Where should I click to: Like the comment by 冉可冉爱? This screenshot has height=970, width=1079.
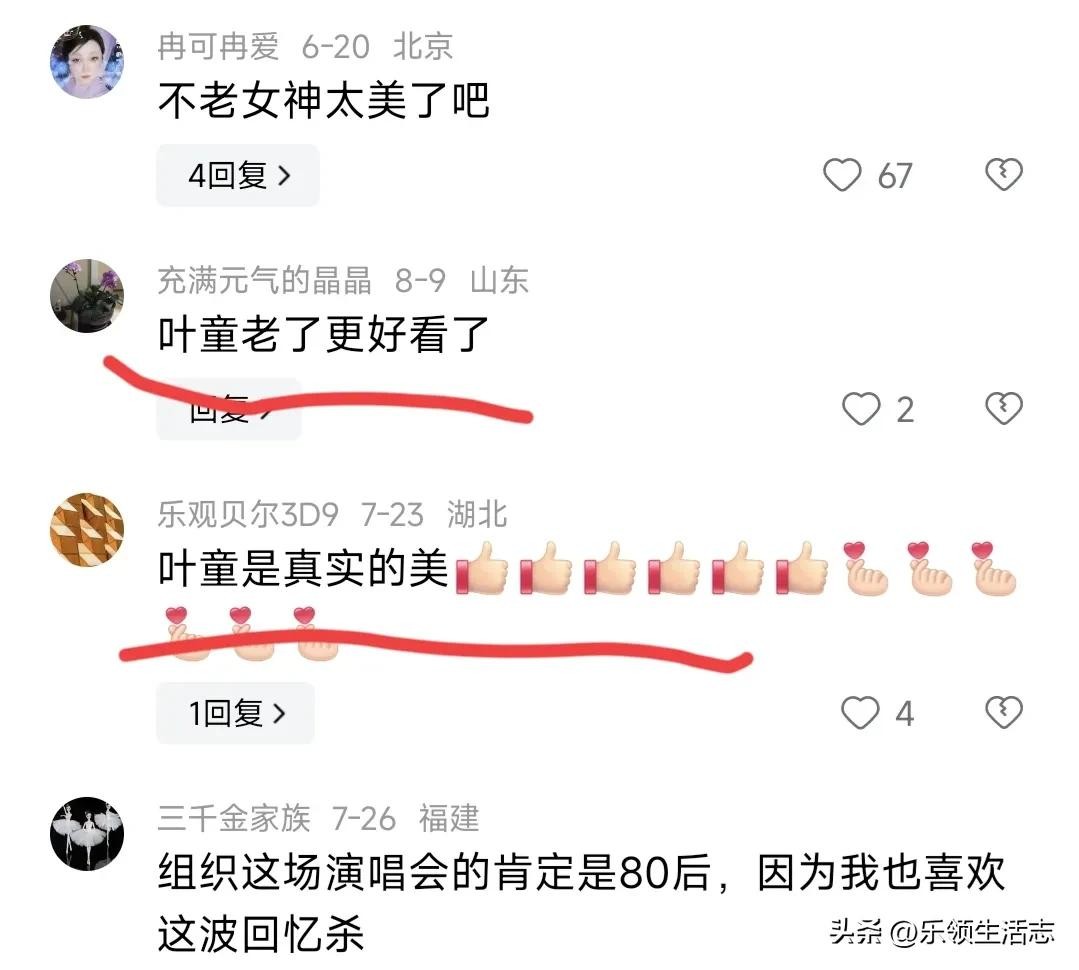842,175
